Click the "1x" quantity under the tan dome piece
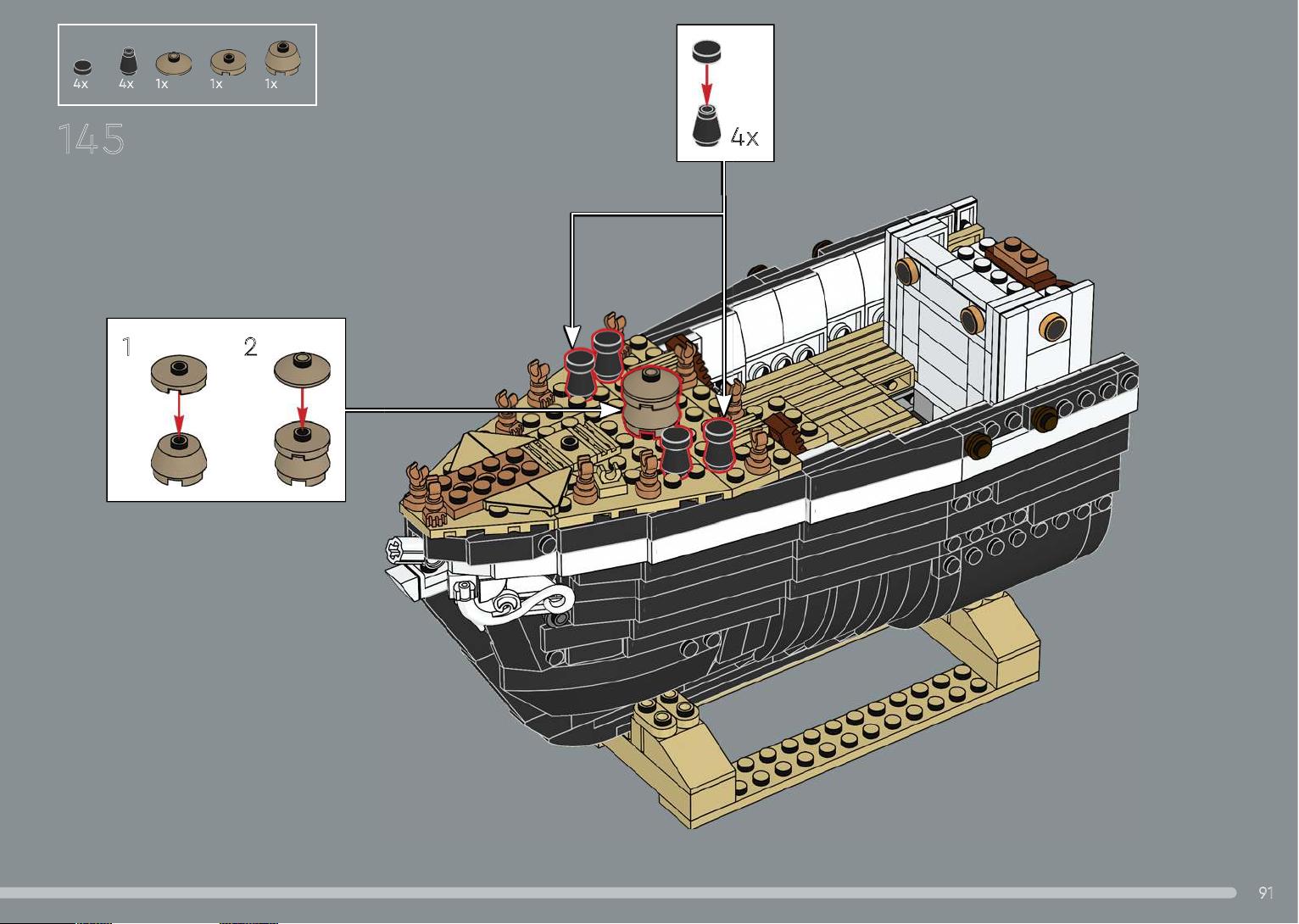This screenshot has height=924, width=1299. click(271, 84)
